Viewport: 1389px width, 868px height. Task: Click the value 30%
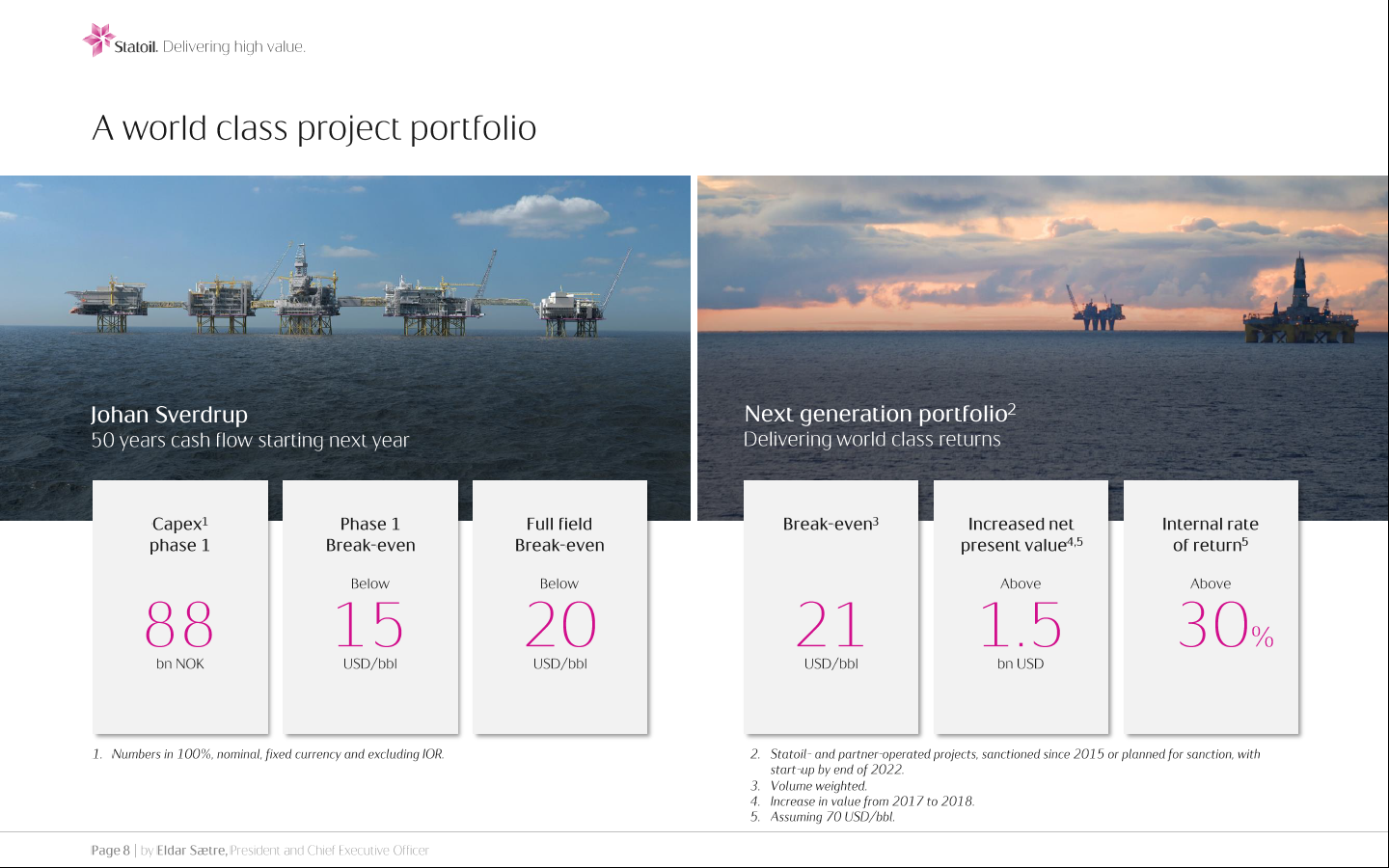coord(1226,625)
